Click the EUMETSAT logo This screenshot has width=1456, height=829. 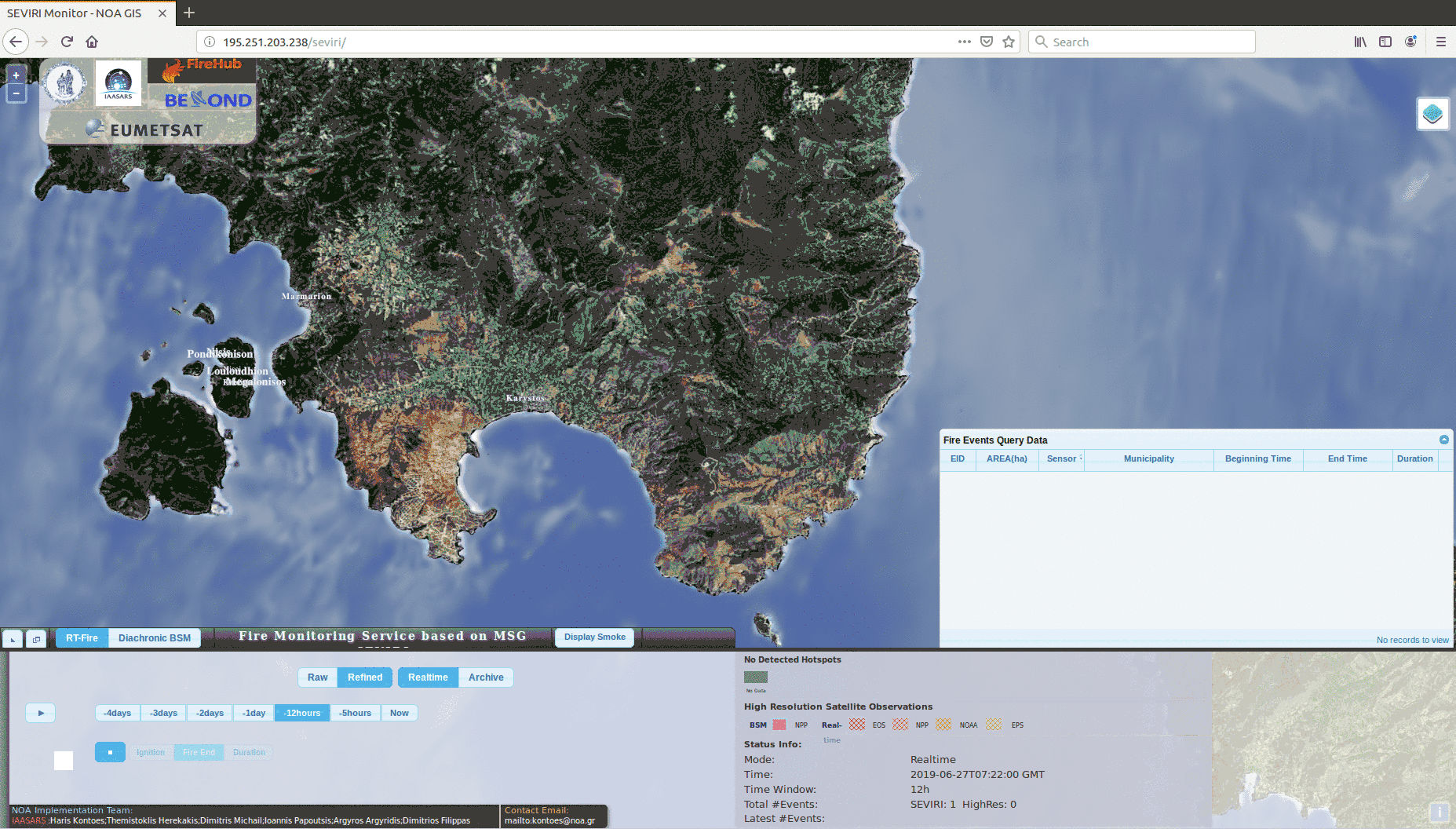coord(146,130)
